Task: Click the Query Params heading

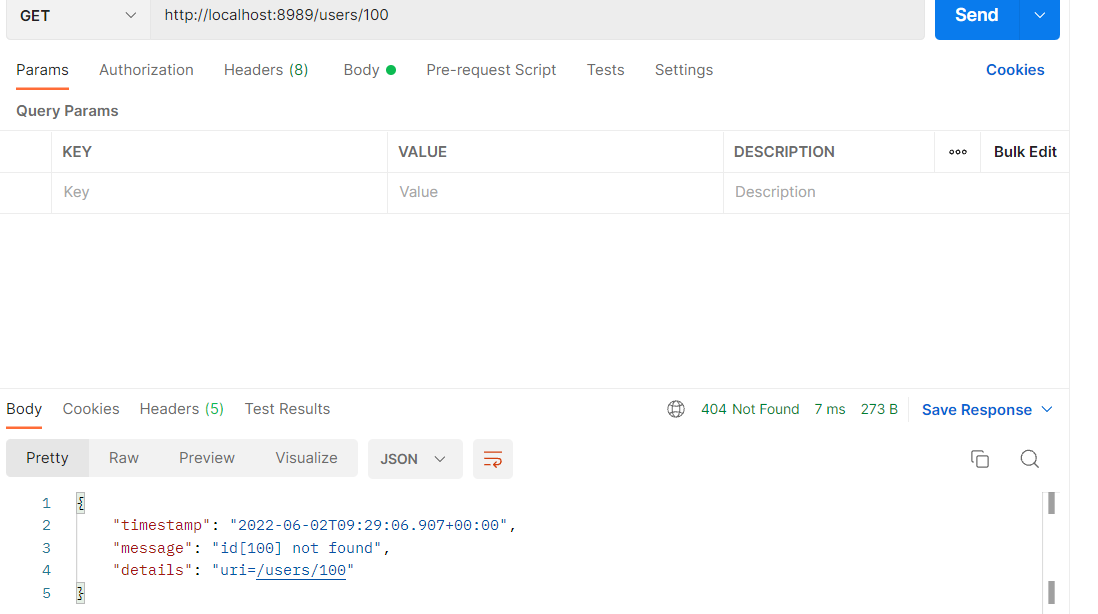Action: click(x=67, y=111)
